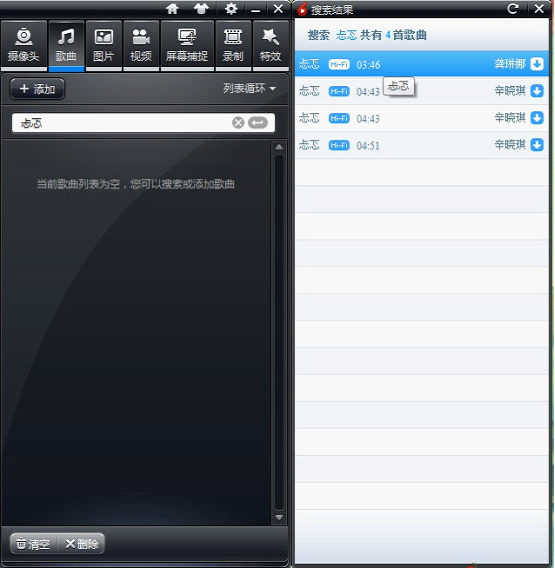Open the 视频 video tab
The image size is (555, 569).
[141, 45]
